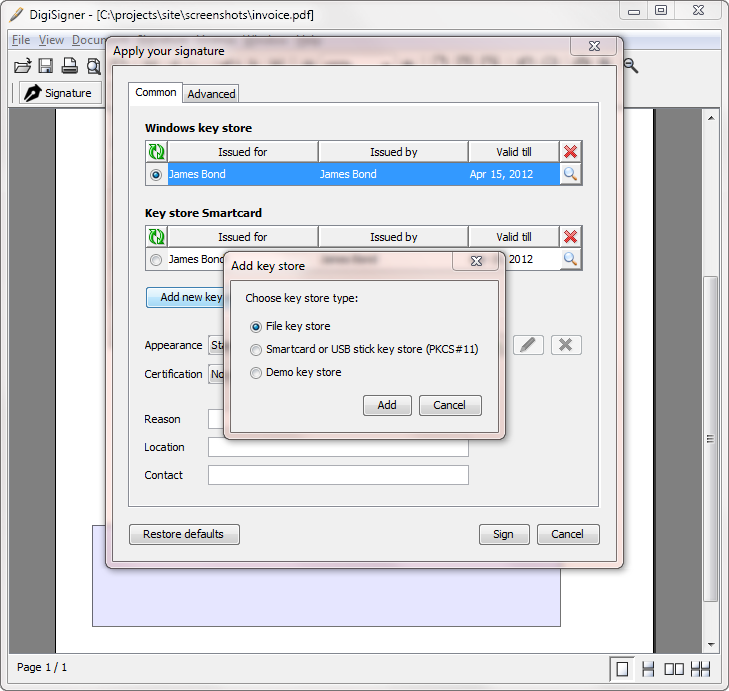Viewport: 729px width, 691px height.
Task: Switch to the Common tab
Action: pyautogui.click(x=155, y=93)
